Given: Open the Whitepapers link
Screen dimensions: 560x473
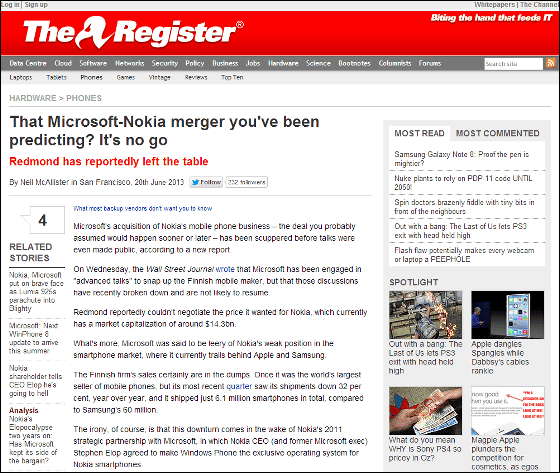Looking at the screenshot, I should [x=495, y=5].
